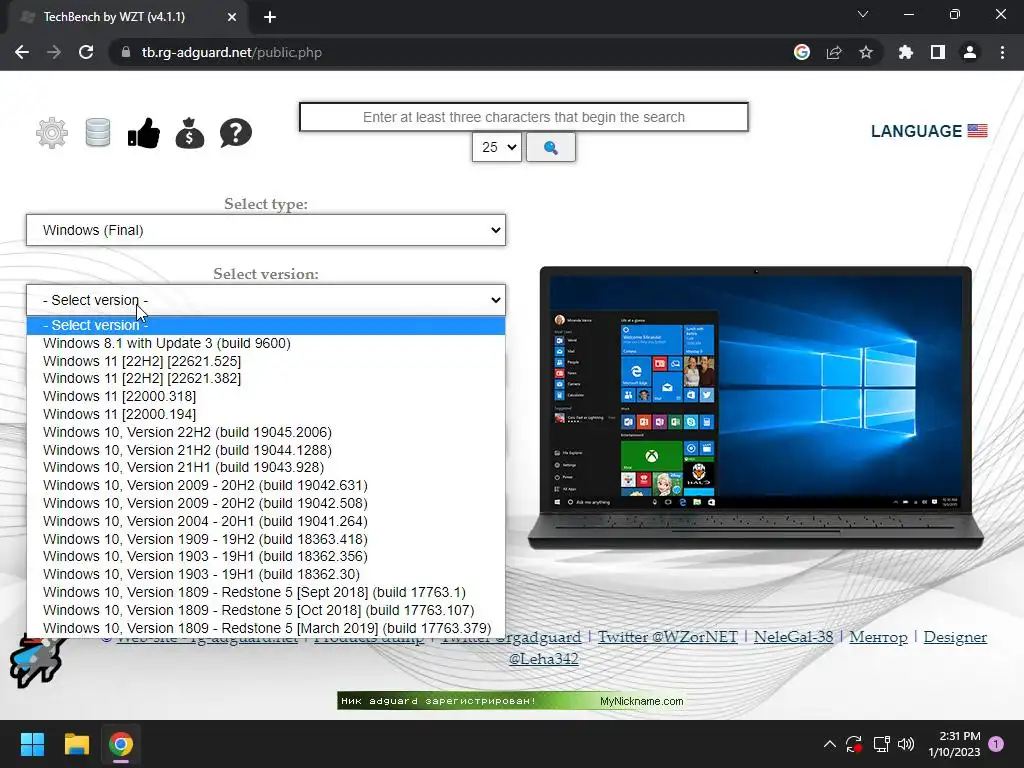The height and width of the screenshot is (768, 1024).
Task: Close the TechBench browser tab
Action: pos(232,17)
